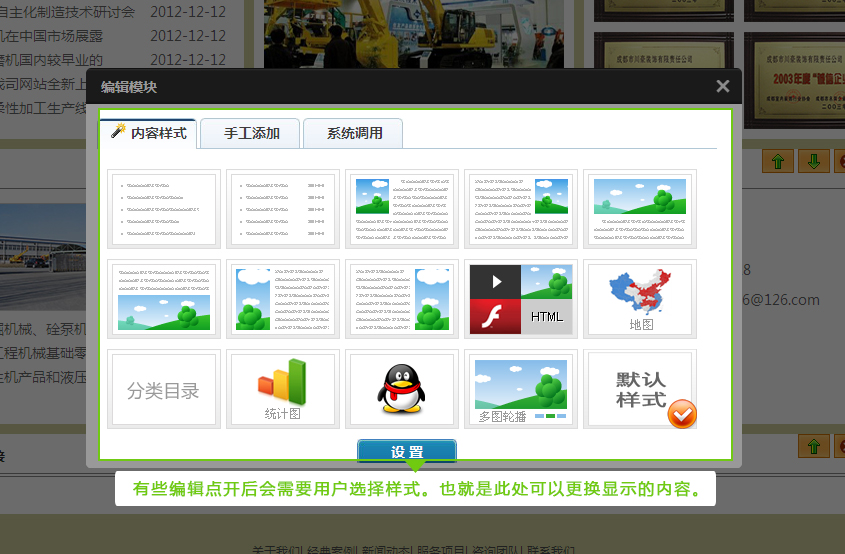The image size is (845, 554).
Task: Click the lower move-up arrow on background page
Action: pos(813,446)
